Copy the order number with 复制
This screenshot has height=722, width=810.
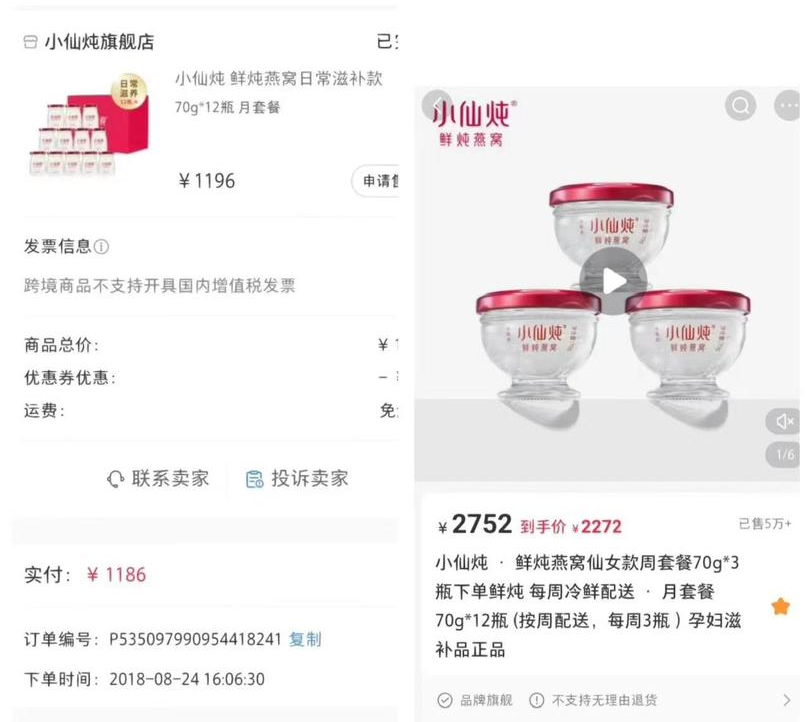click(305, 639)
